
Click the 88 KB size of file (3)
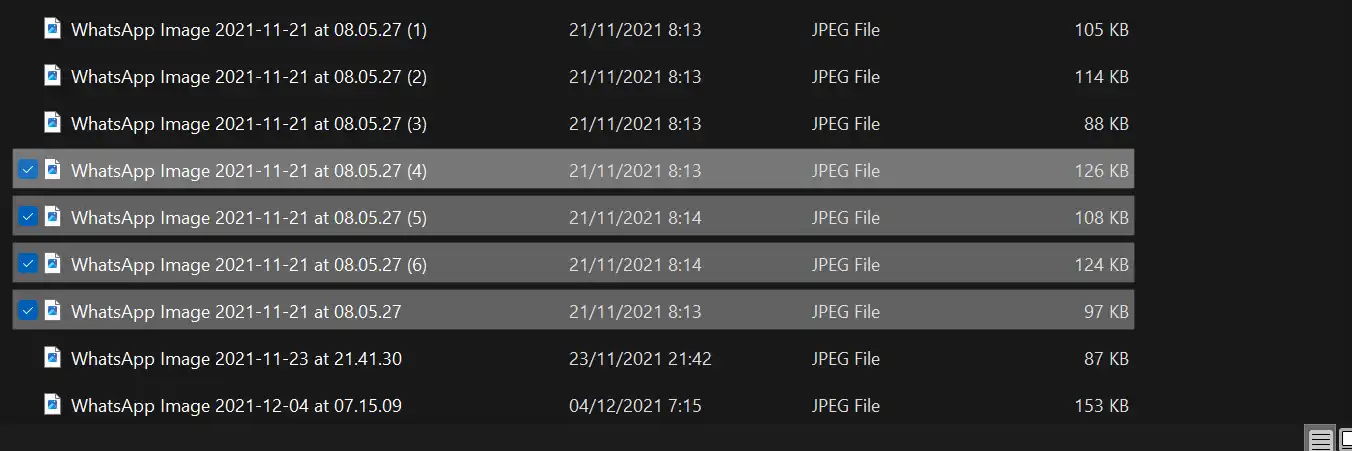[1106, 124]
